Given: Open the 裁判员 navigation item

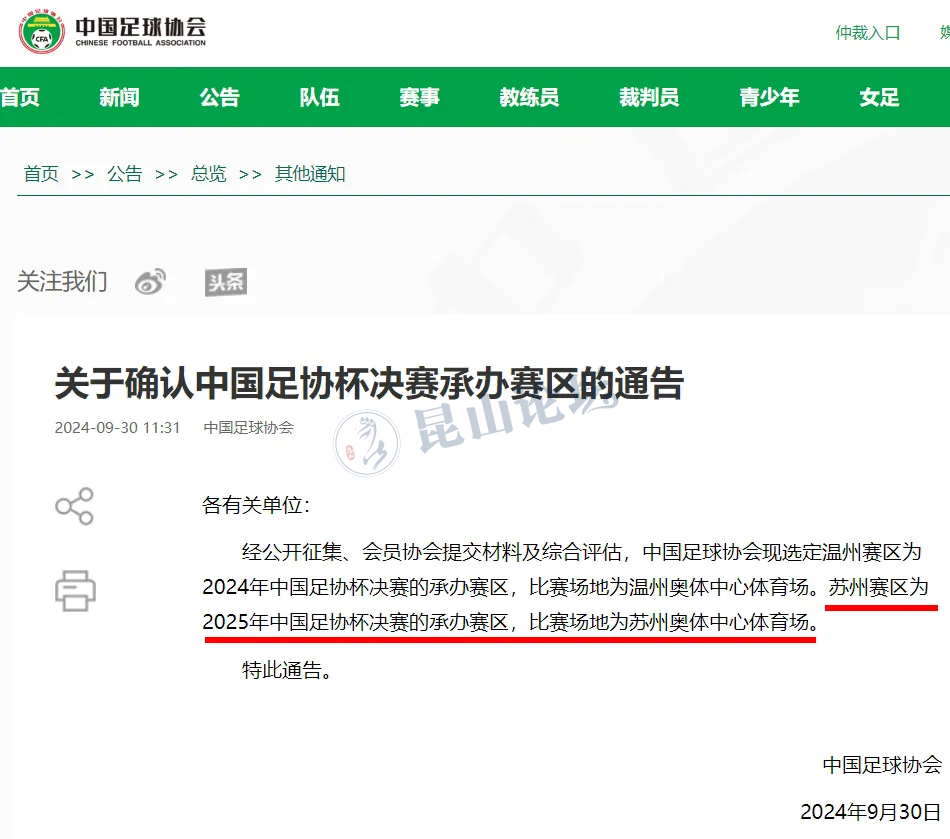Looking at the screenshot, I should coord(649,97).
